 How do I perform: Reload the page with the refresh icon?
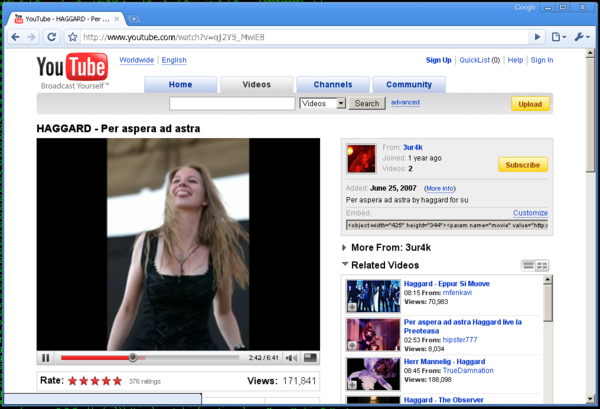click(x=52, y=37)
